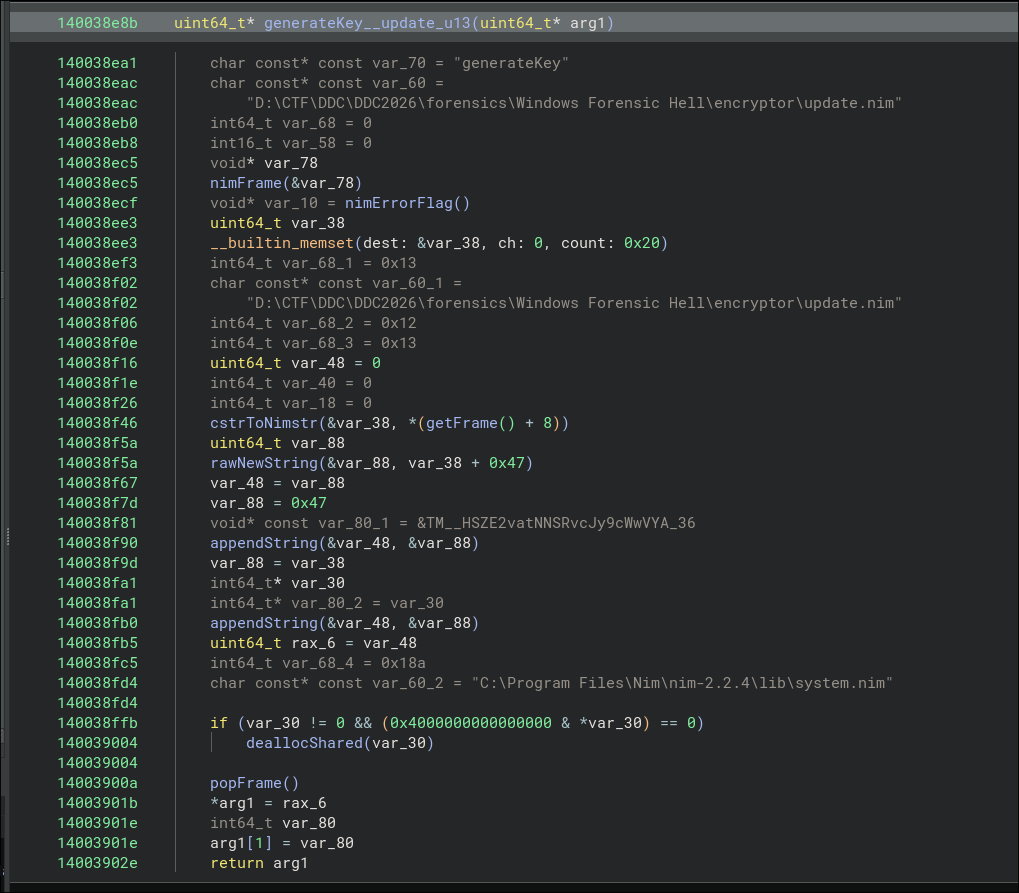The image size is (1019, 893).
Task: Follow the getFrame call
Action: tap(461, 423)
